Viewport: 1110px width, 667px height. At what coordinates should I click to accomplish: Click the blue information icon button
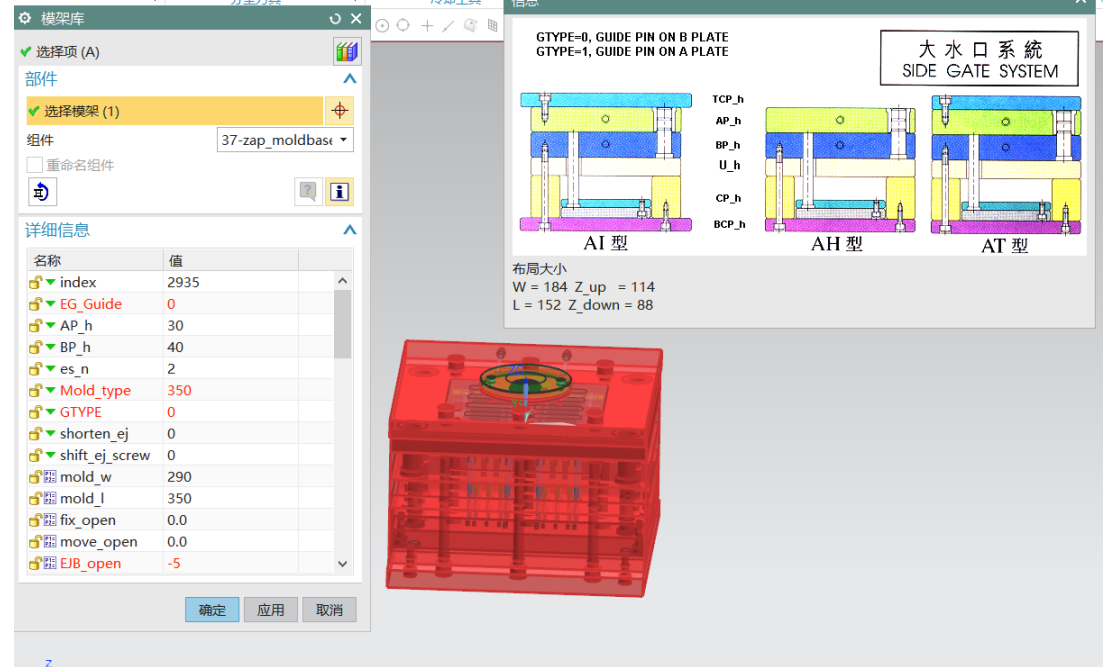(340, 192)
